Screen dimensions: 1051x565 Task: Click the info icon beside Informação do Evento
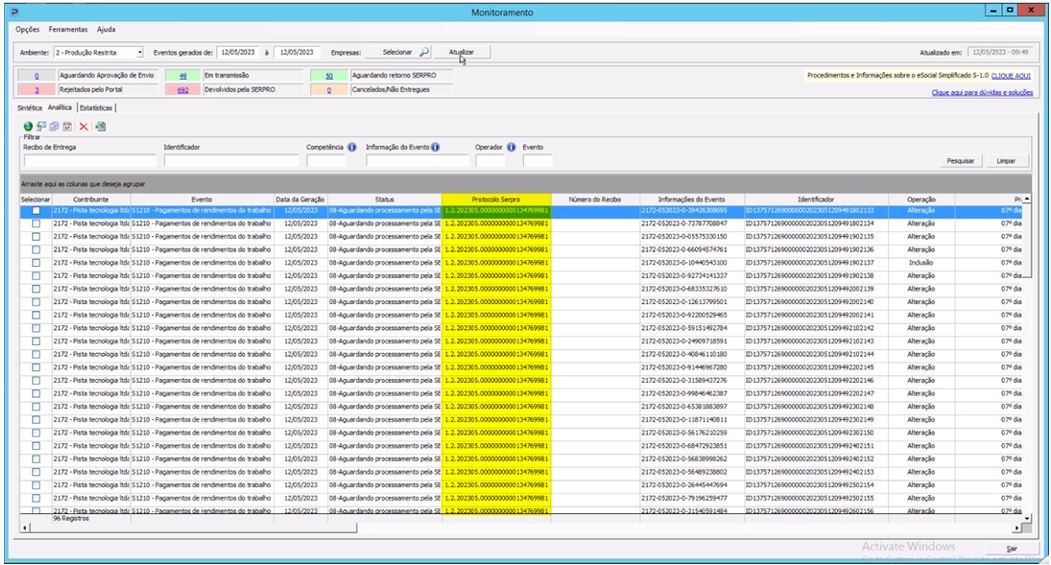point(435,147)
